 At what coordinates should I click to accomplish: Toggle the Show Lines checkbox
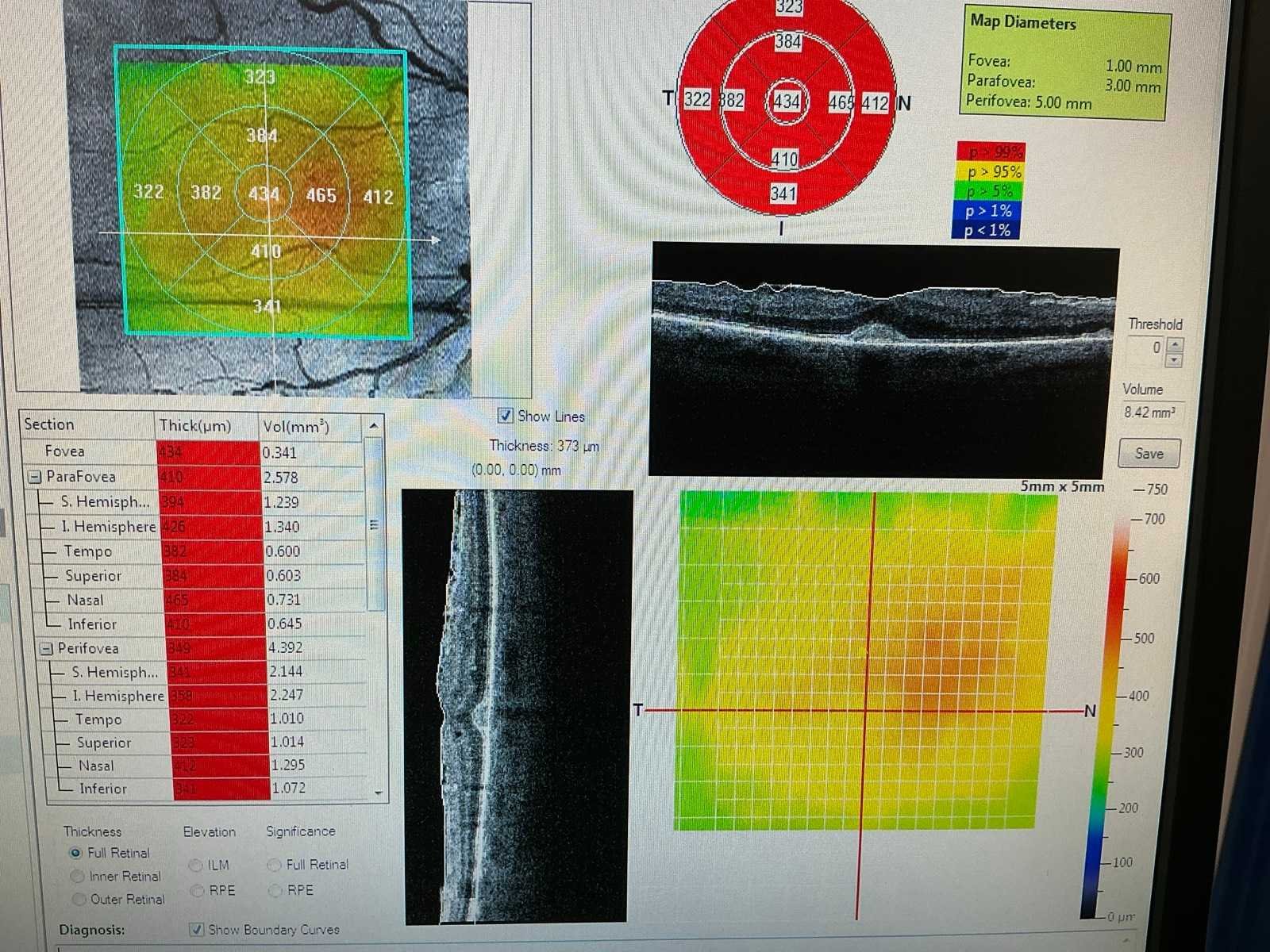coord(506,416)
